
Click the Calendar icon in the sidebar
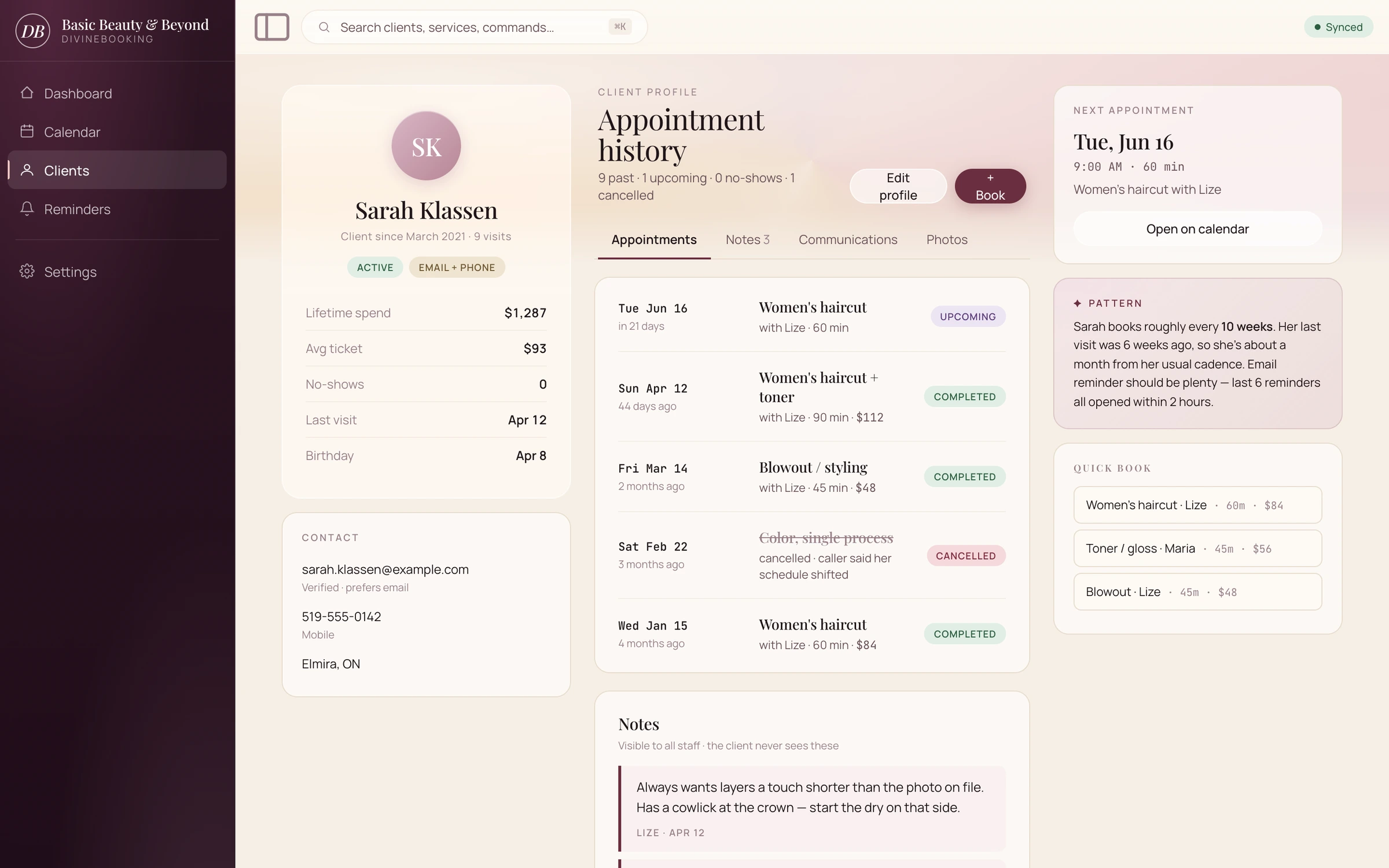click(27, 131)
